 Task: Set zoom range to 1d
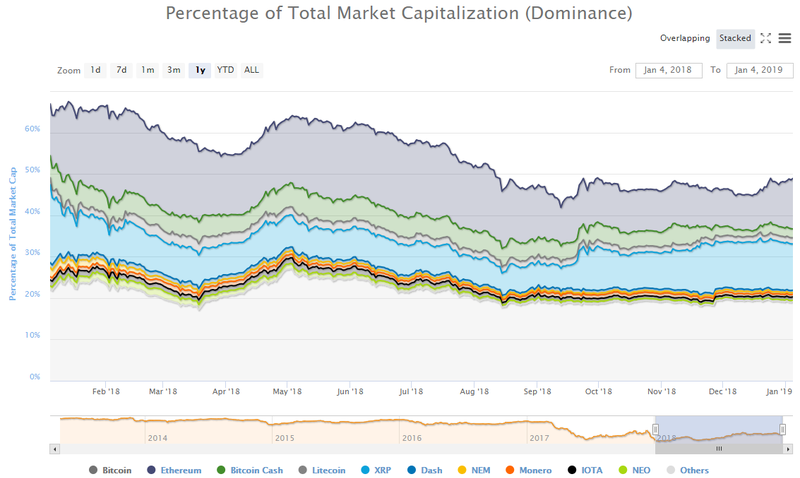[95, 70]
